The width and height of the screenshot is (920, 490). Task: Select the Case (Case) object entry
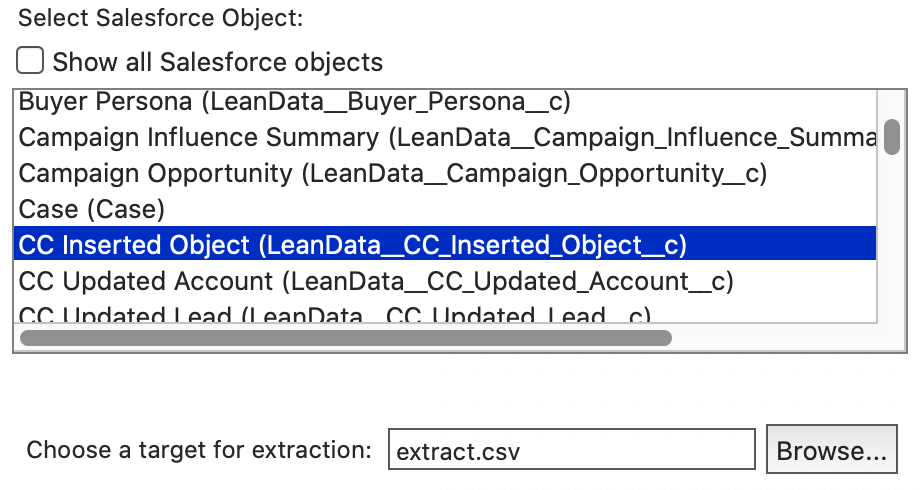pyautogui.click(x=92, y=209)
